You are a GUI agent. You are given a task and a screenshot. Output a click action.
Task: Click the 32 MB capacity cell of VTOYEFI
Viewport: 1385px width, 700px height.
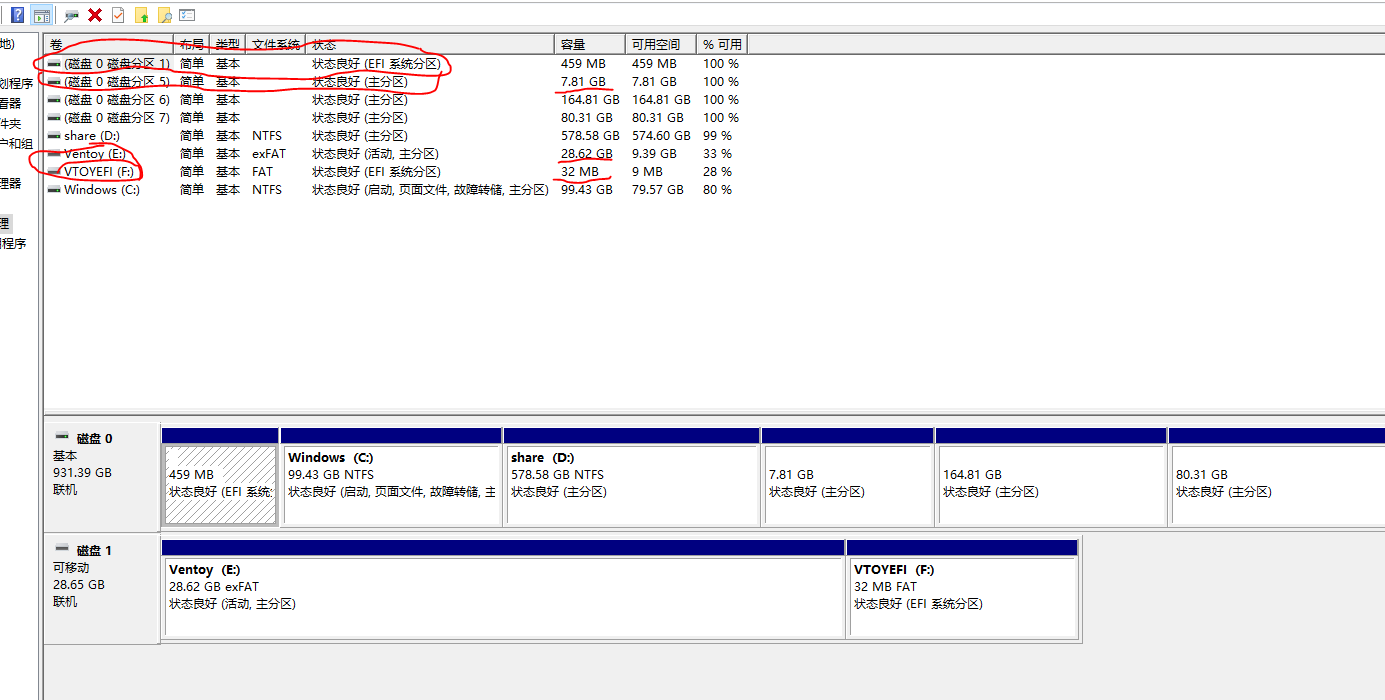pos(580,172)
